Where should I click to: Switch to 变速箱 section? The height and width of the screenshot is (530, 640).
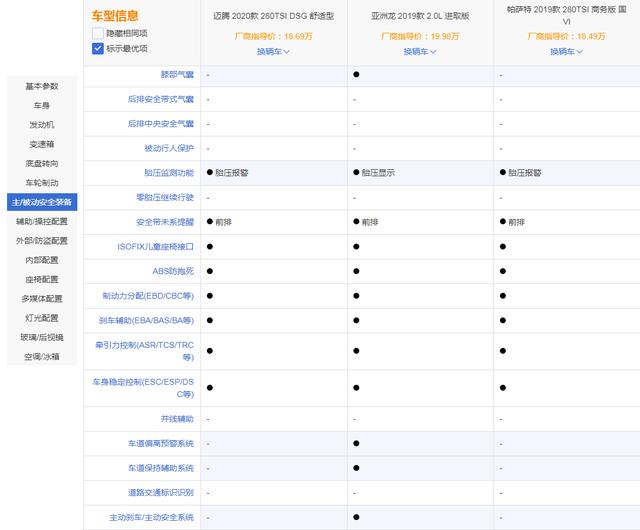click(x=42, y=144)
